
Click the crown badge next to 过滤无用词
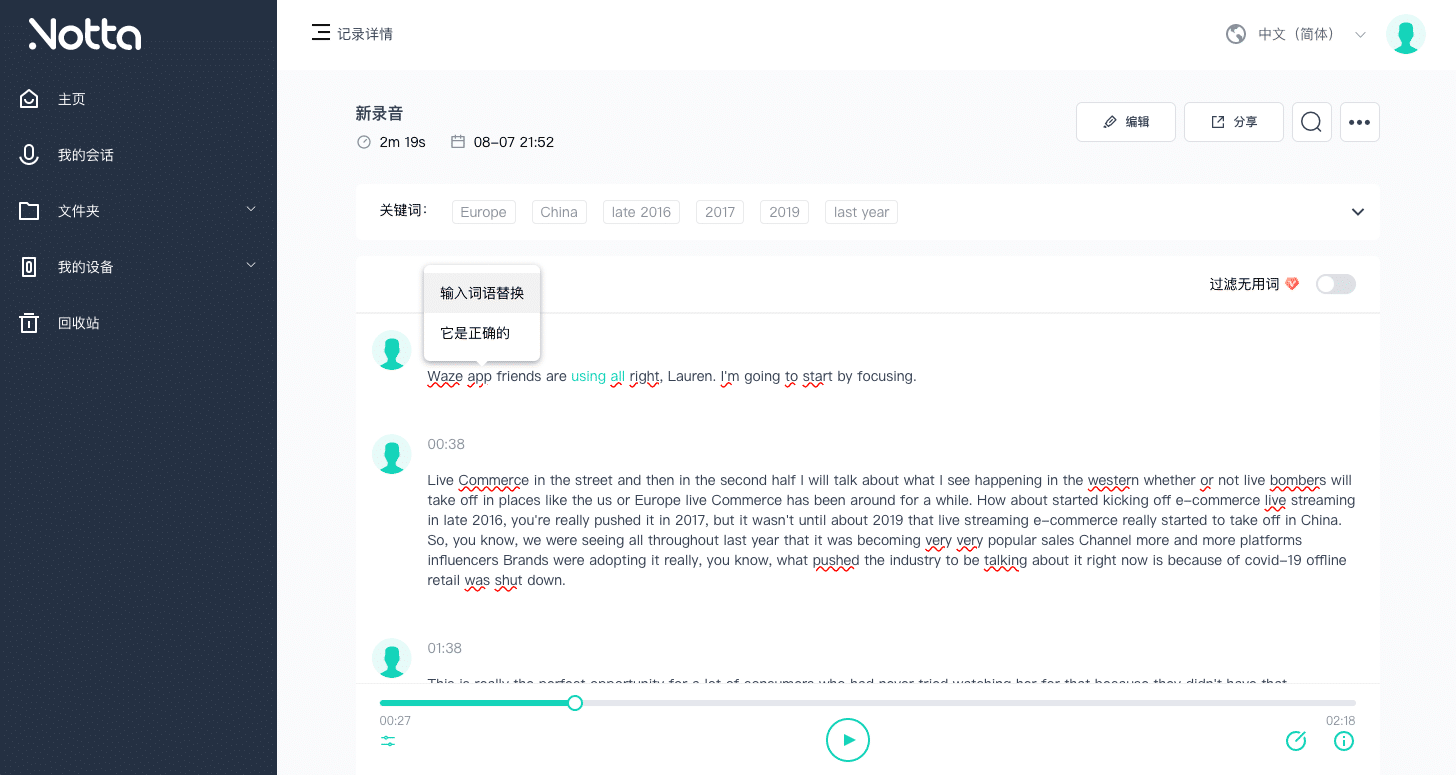click(x=1293, y=283)
